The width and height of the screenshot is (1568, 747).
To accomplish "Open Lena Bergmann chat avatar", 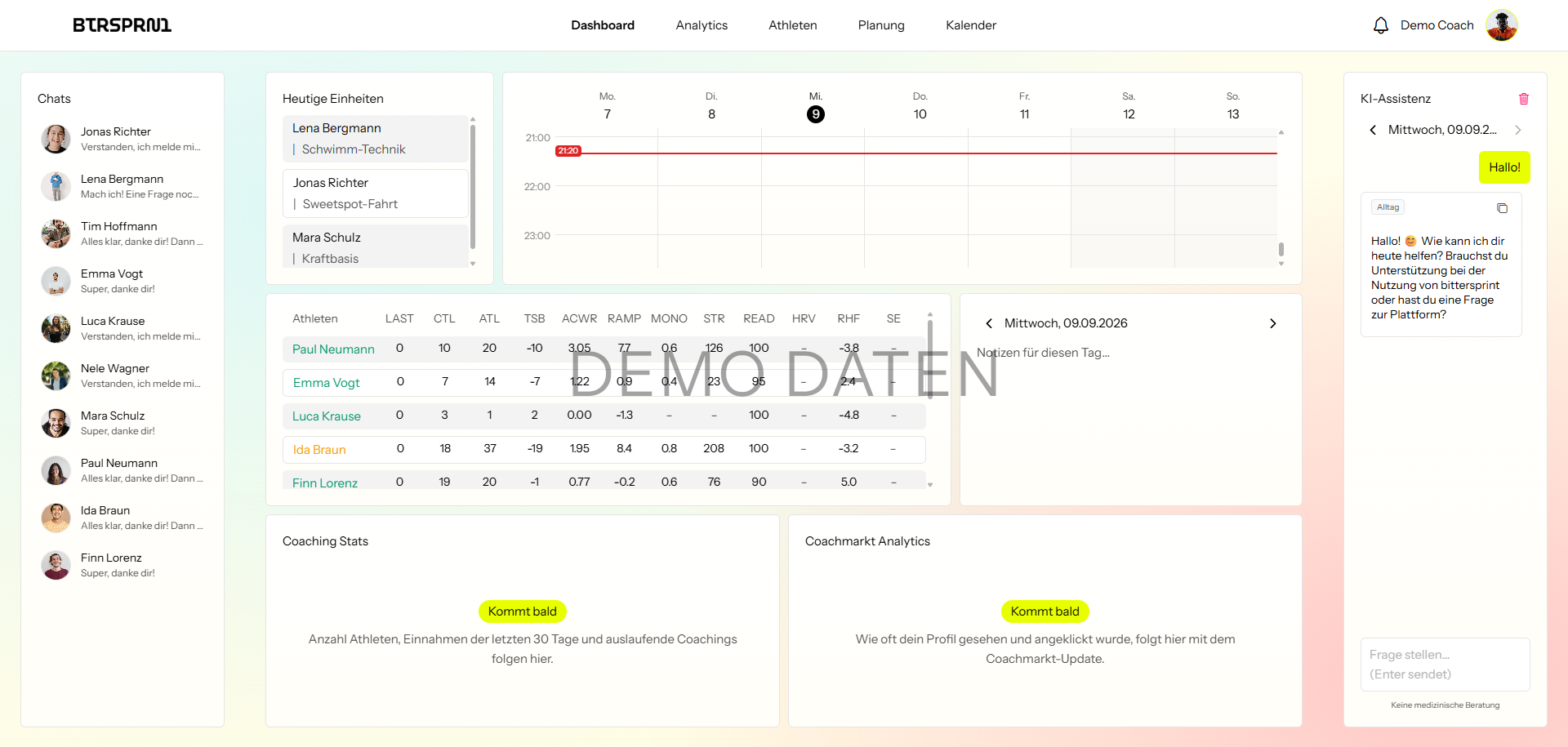I will (56, 186).
